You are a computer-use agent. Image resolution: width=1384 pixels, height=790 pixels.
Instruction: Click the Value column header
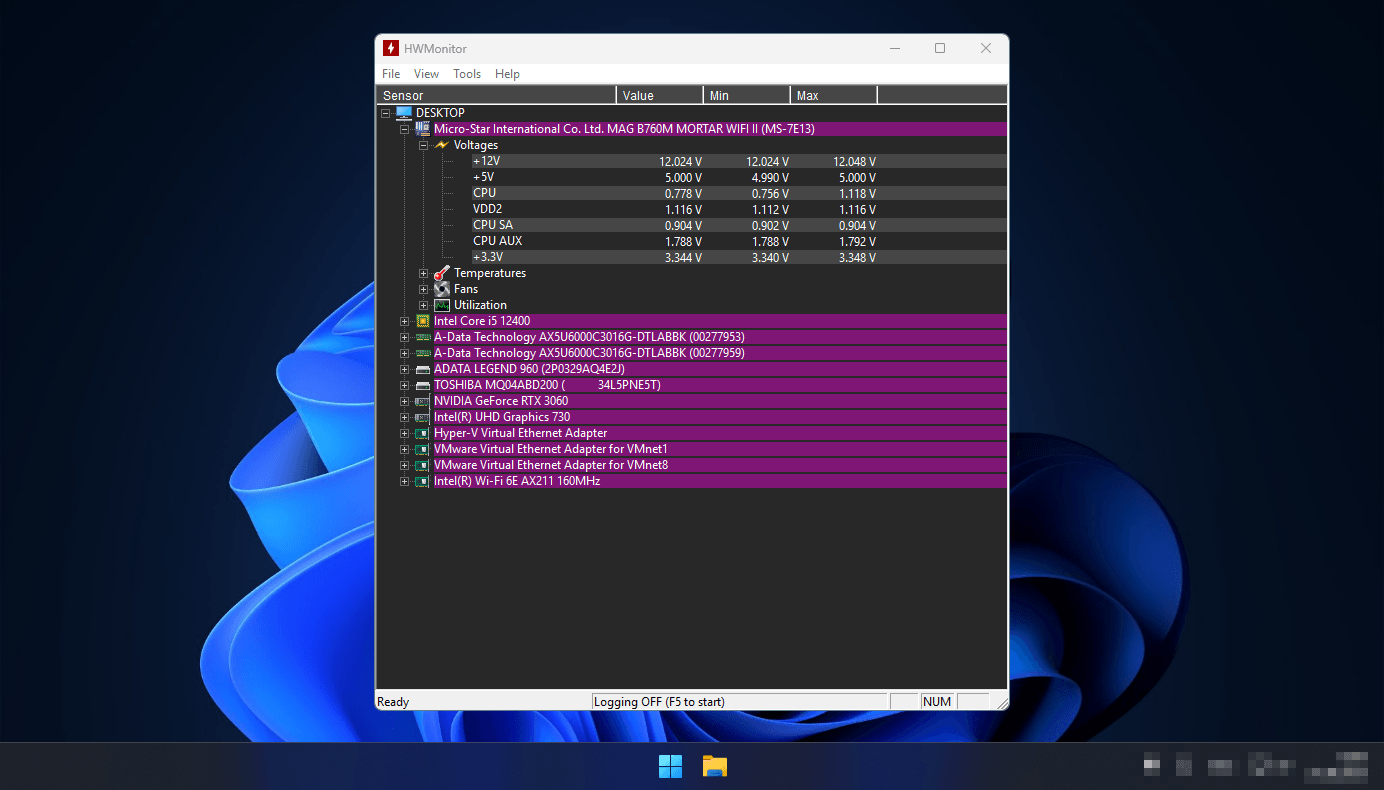click(660, 95)
